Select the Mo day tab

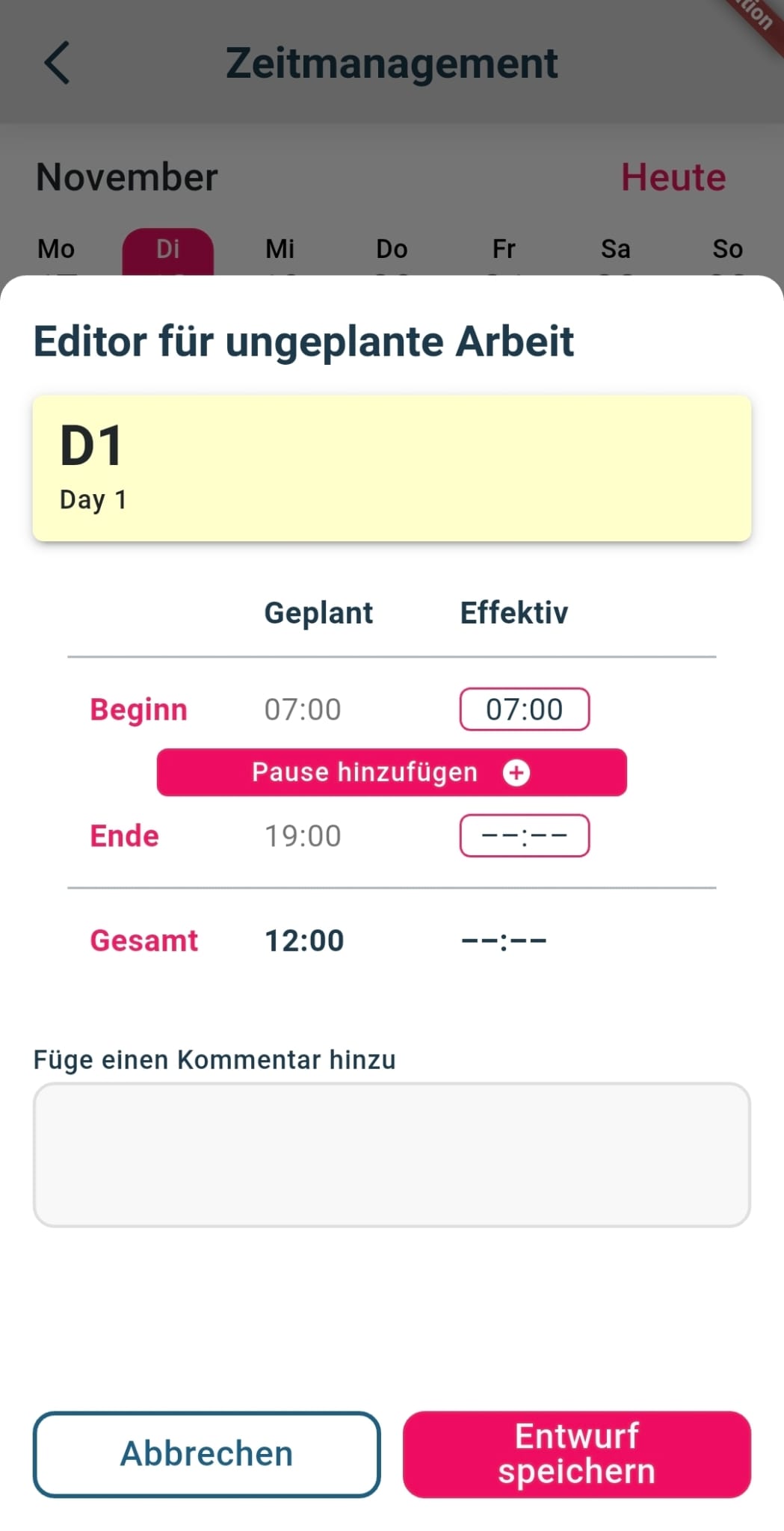[56, 250]
